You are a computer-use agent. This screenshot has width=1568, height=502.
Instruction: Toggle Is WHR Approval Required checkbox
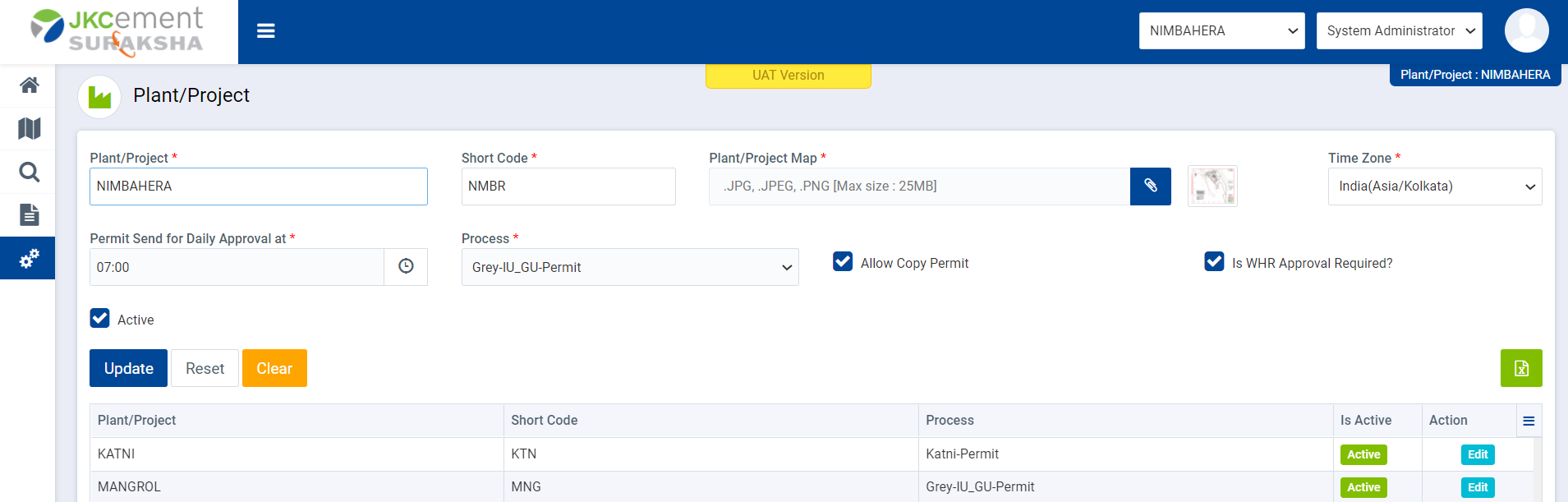tap(1214, 261)
